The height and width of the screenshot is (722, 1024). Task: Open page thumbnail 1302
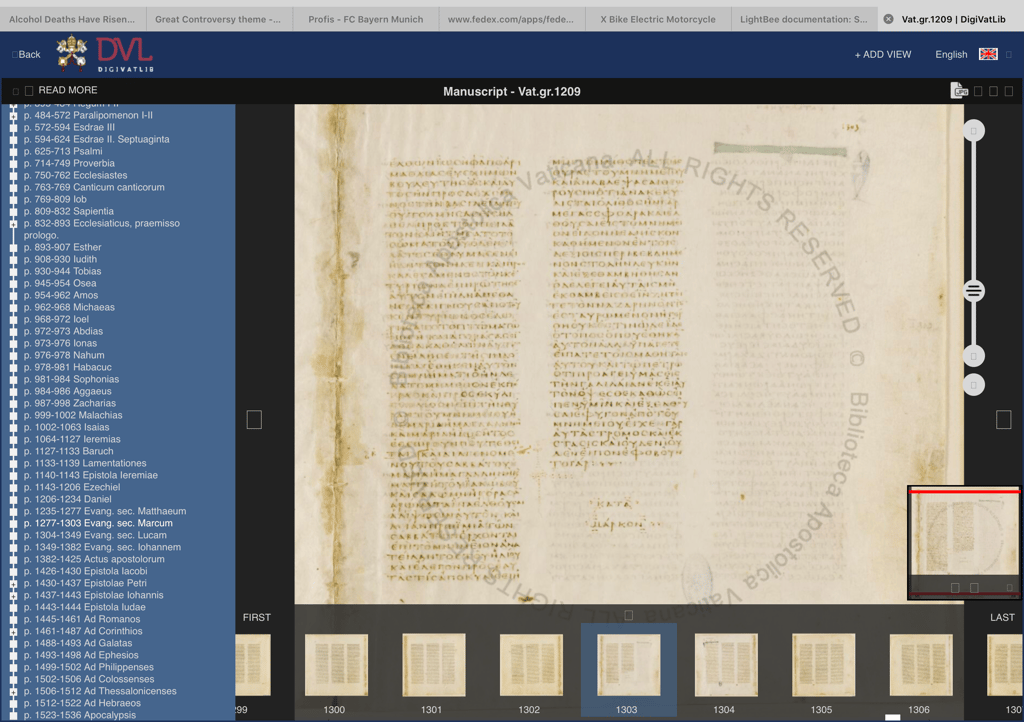[x=531, y=666]
